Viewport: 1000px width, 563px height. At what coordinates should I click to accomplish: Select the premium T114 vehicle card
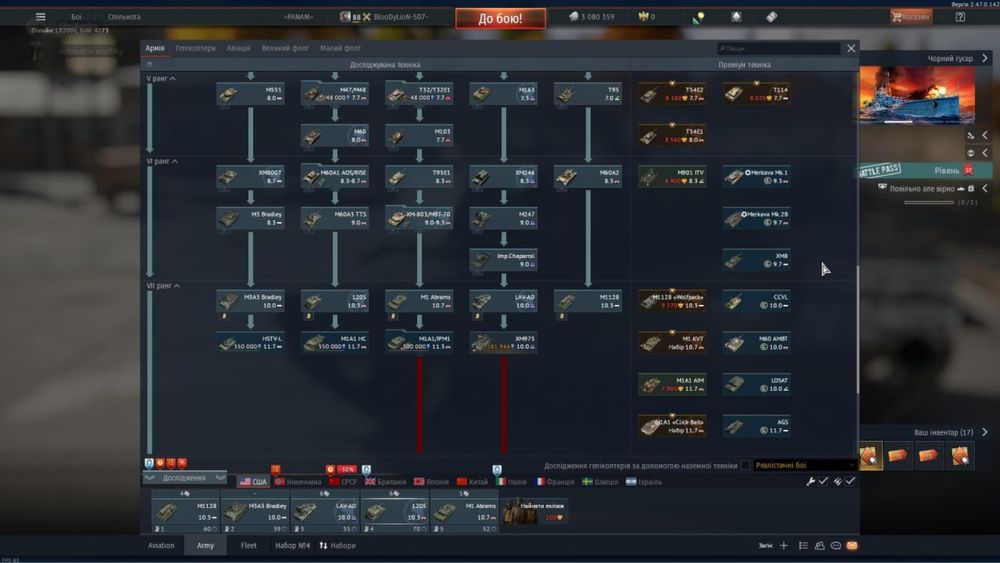point(756,94)
